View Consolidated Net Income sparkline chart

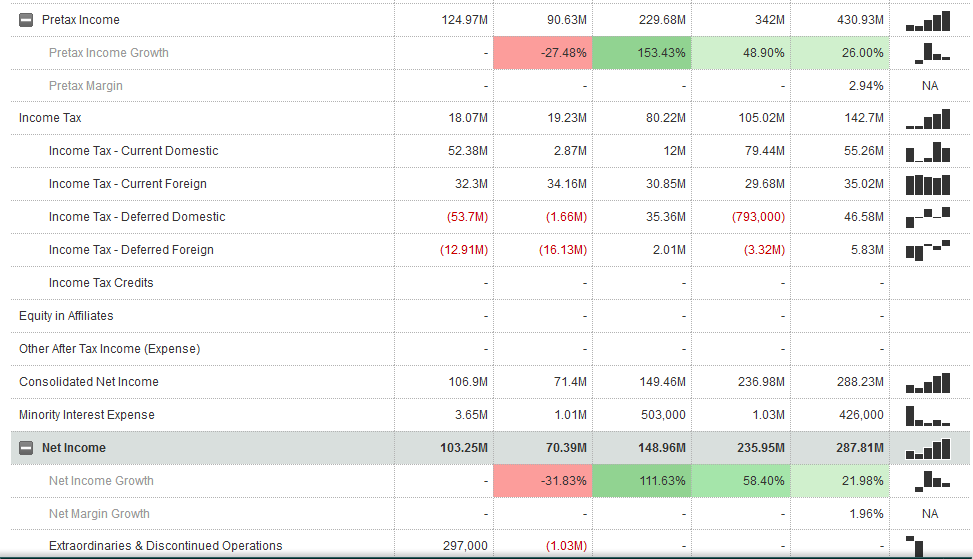point(929,383)
